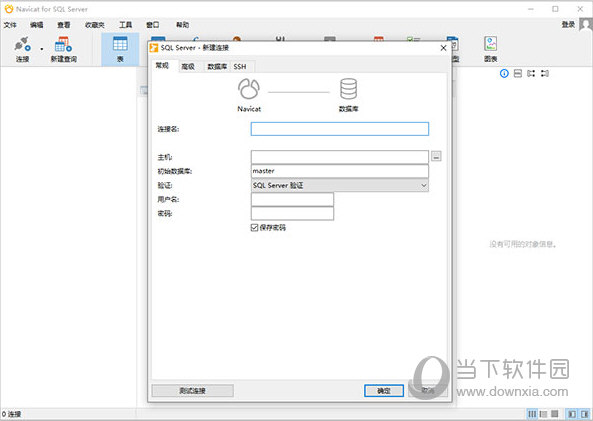Image resolution: width=593 pixels, height=421 pixels.
Task: Open the 窗口 (Window) menu
Action: 152,25
